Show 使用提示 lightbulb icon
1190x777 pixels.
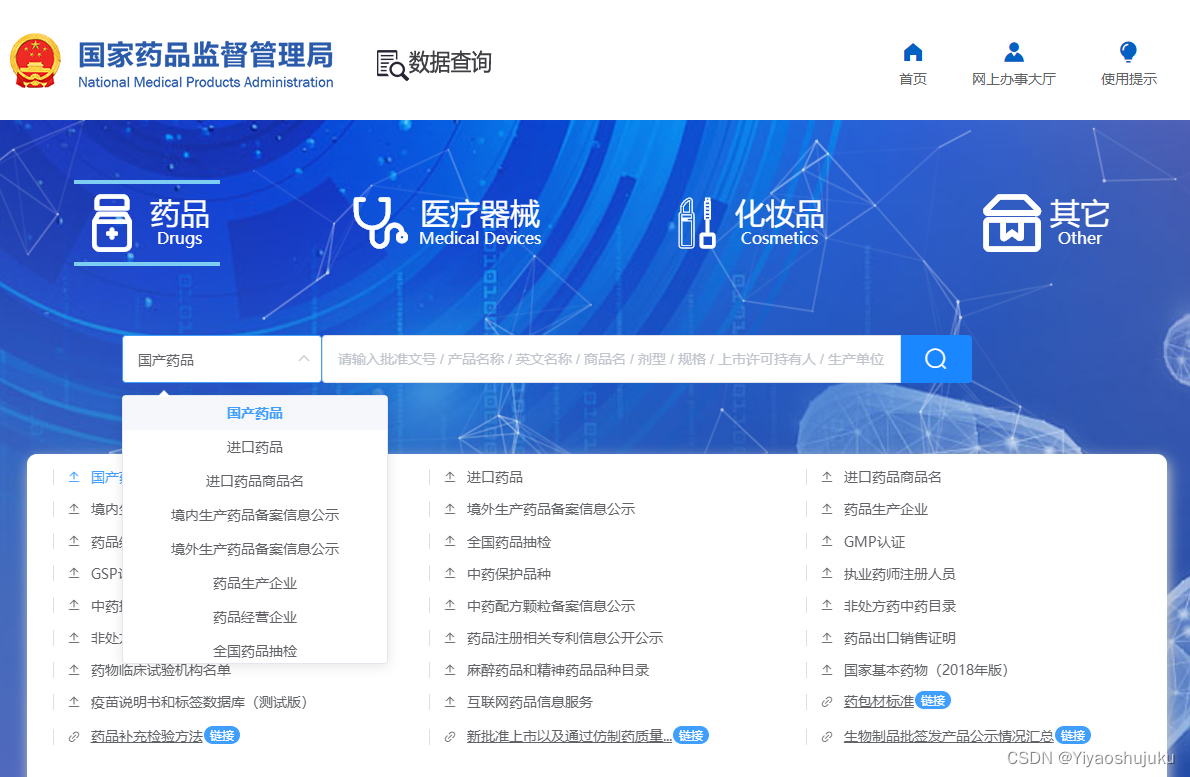[1129, 52]
